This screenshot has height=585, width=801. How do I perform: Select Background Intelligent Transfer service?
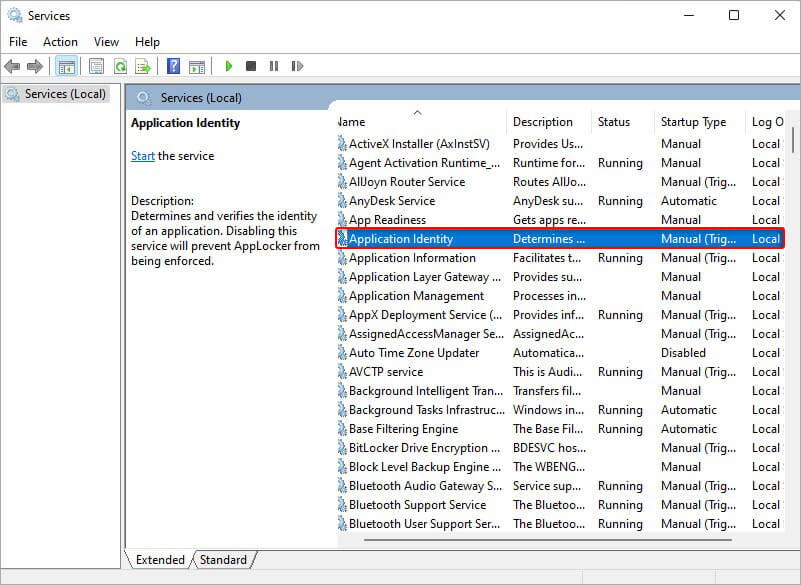point(560,391)
